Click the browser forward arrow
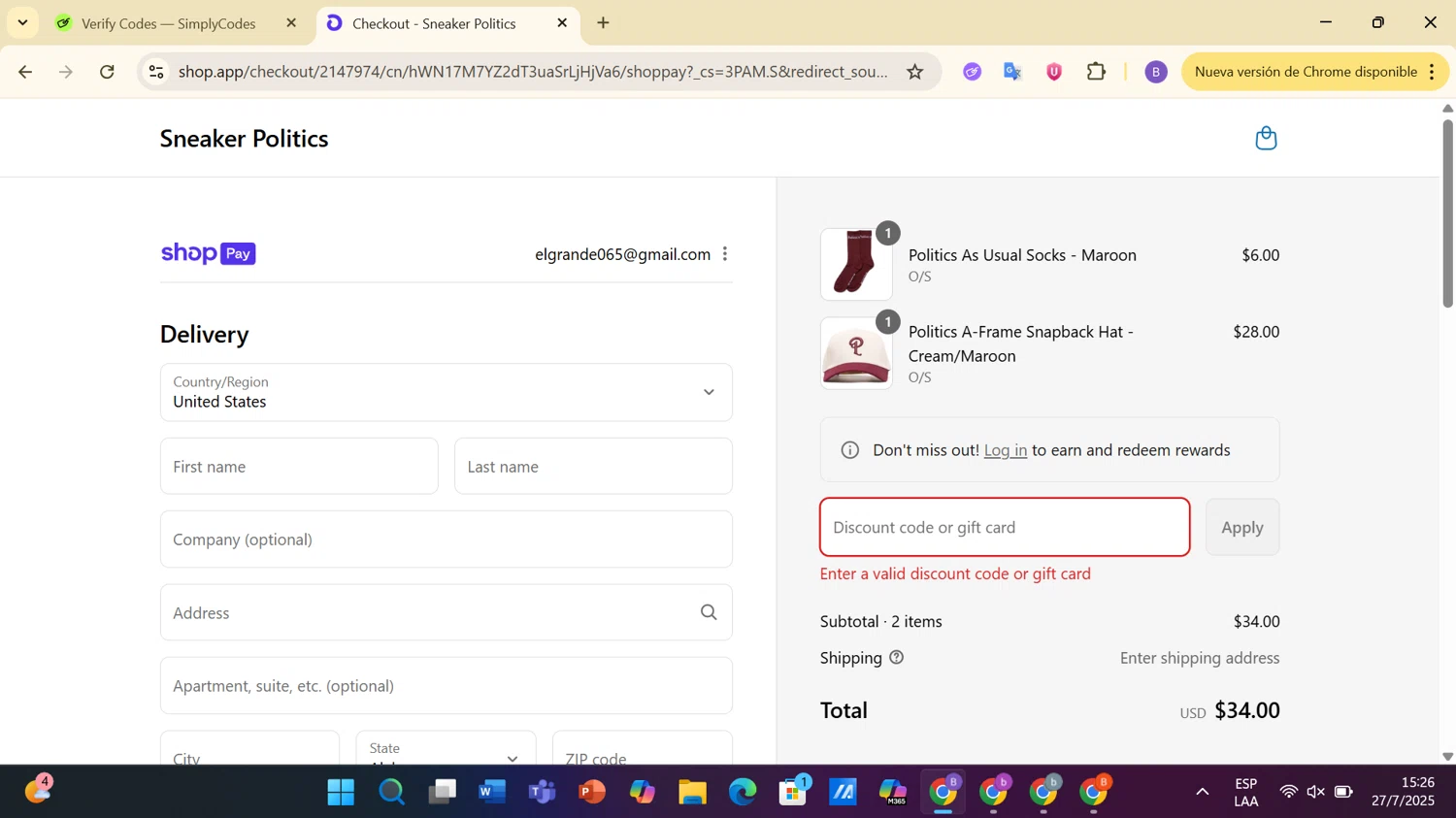Screen dimensions: 1456x818 click(x=66, y=72)
